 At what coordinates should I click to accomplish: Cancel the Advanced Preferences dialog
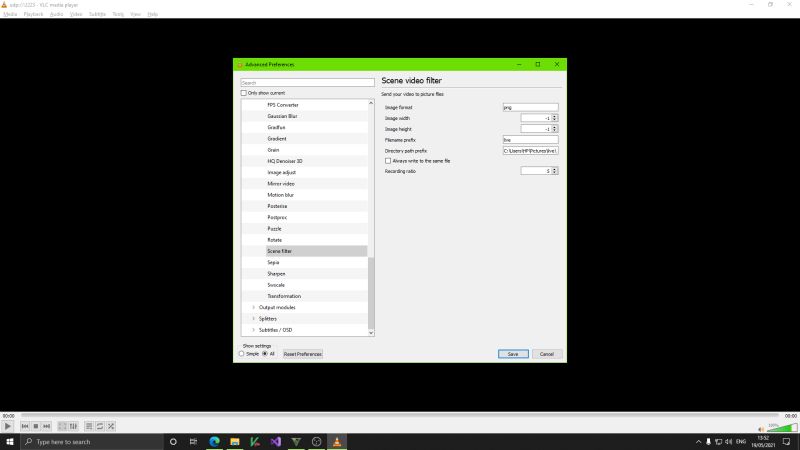[547, 354]
